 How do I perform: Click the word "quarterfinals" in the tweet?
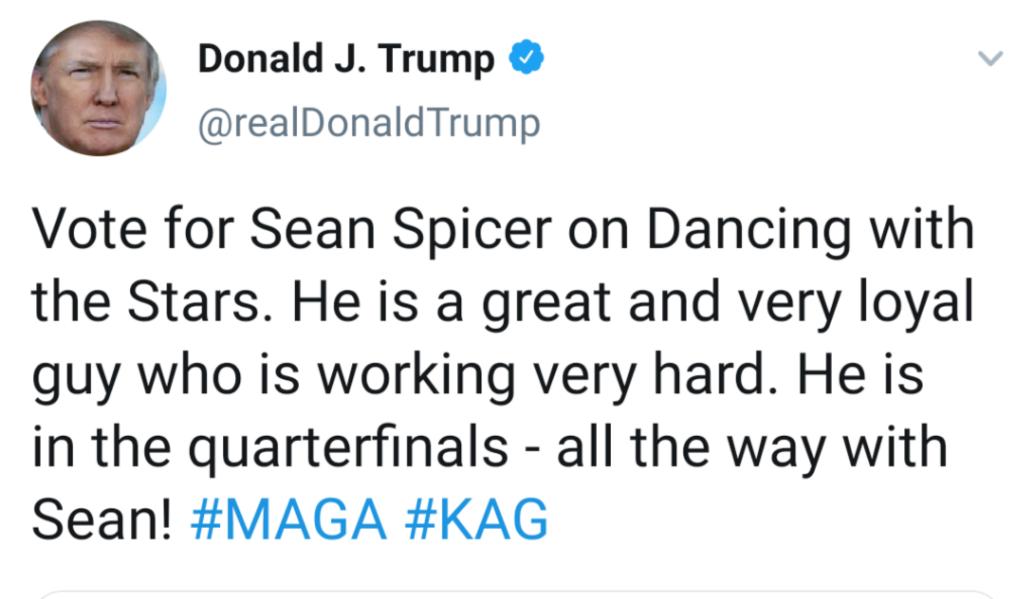349,449
